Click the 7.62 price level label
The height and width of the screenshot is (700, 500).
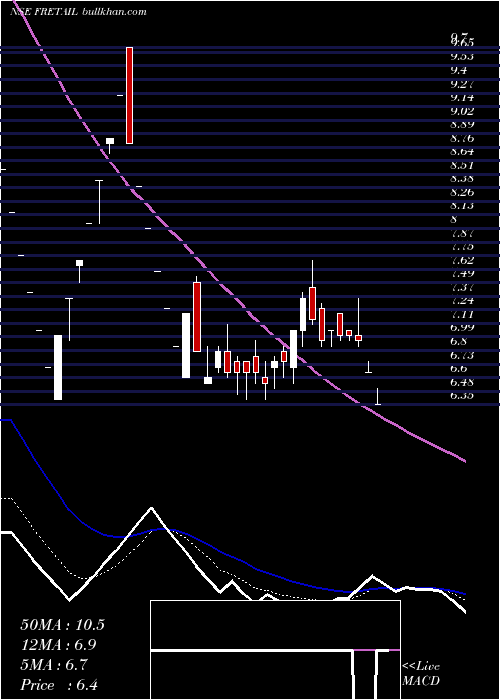(x=462, y=260)
